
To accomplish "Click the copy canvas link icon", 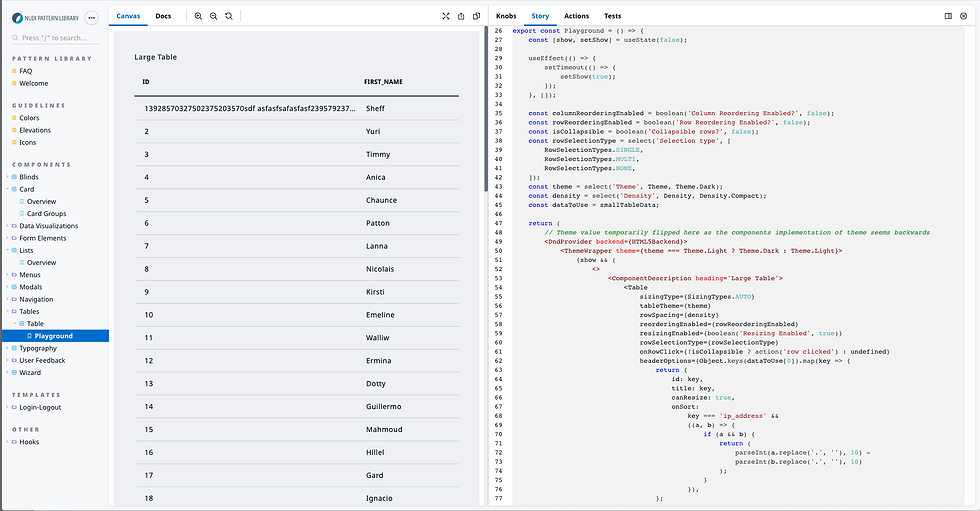I will point(476,16).
